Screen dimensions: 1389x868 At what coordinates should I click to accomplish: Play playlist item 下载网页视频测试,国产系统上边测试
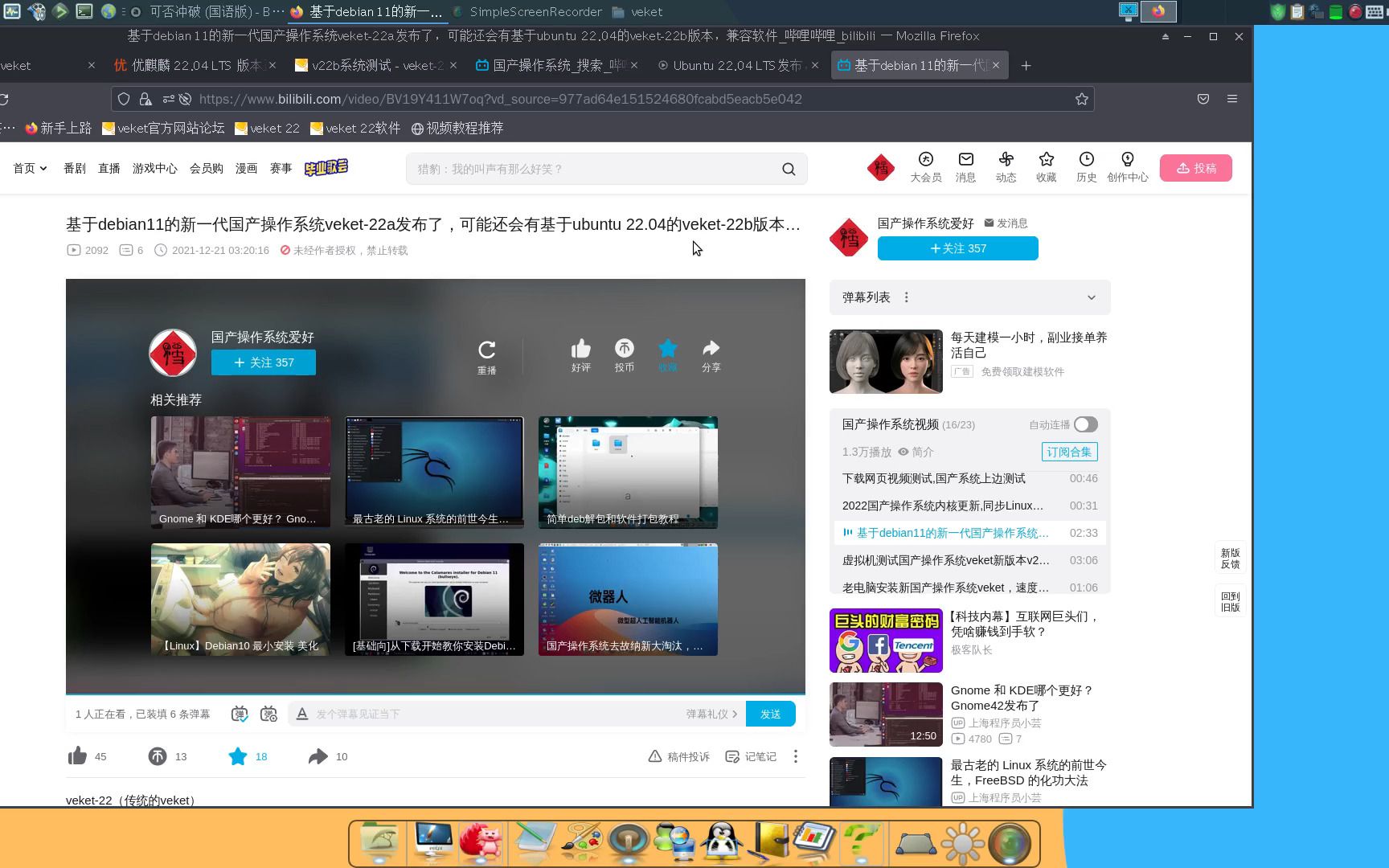click(969, 478)
